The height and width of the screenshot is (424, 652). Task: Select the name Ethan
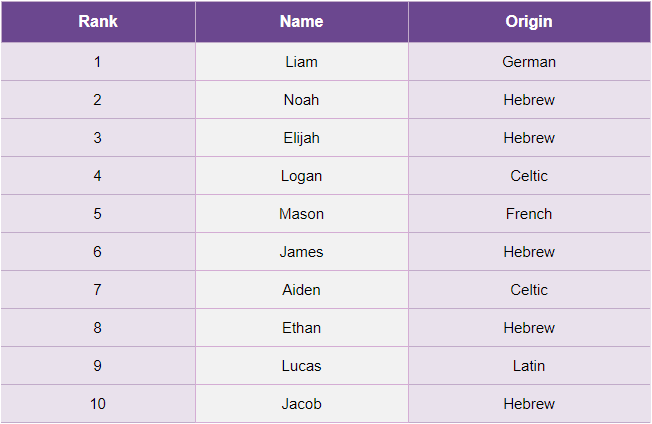(301, 328)
